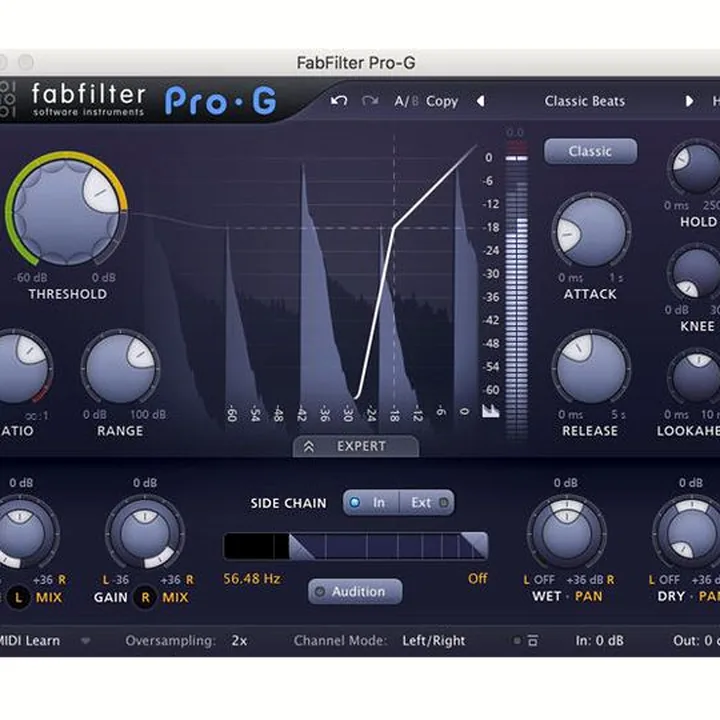Screen dimensions: 720x720
Task: Click the PAN label next to WET
Action: [x=588, y=596]
